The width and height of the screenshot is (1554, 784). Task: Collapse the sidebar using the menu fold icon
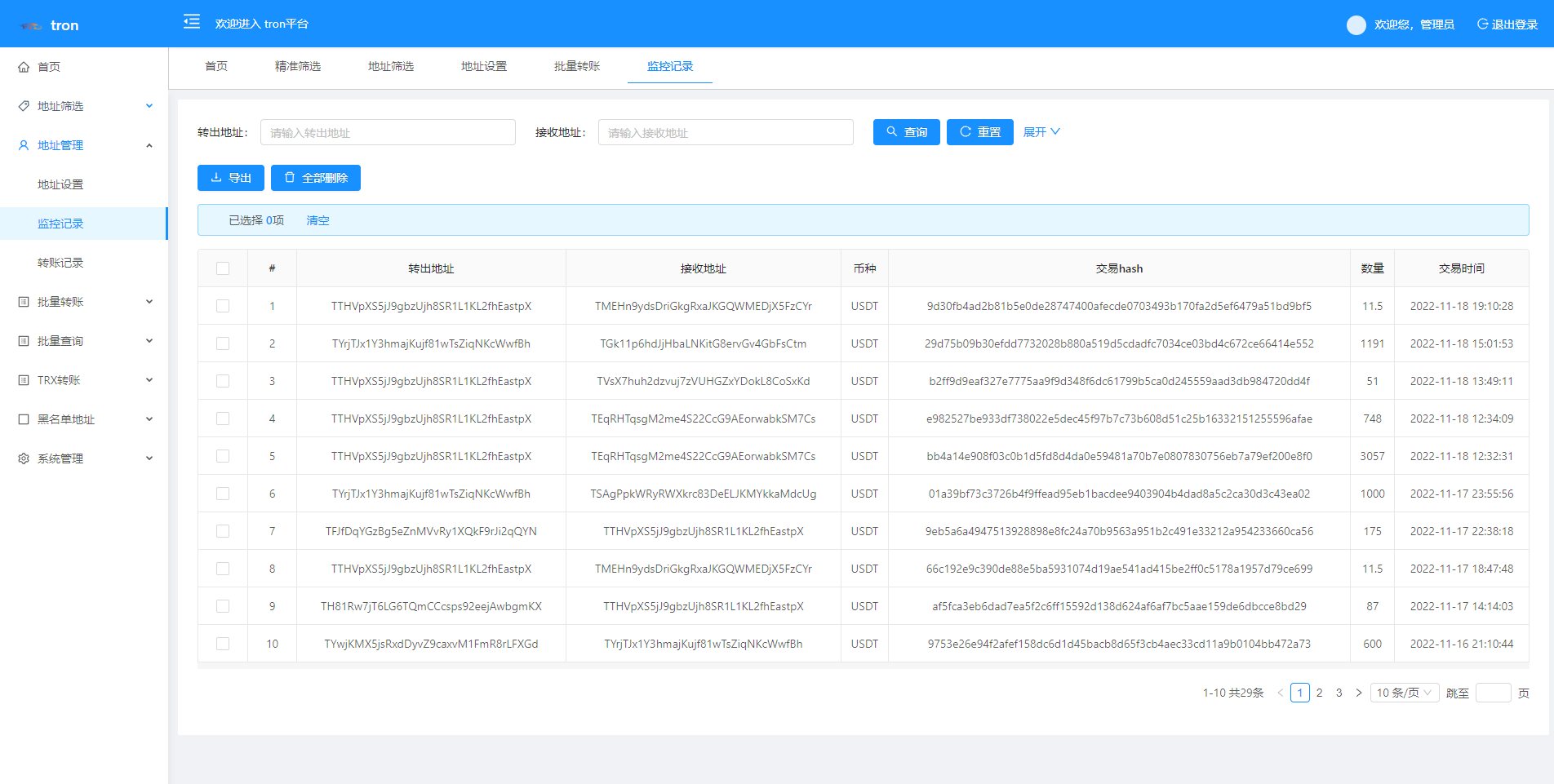tap(192, 22)
